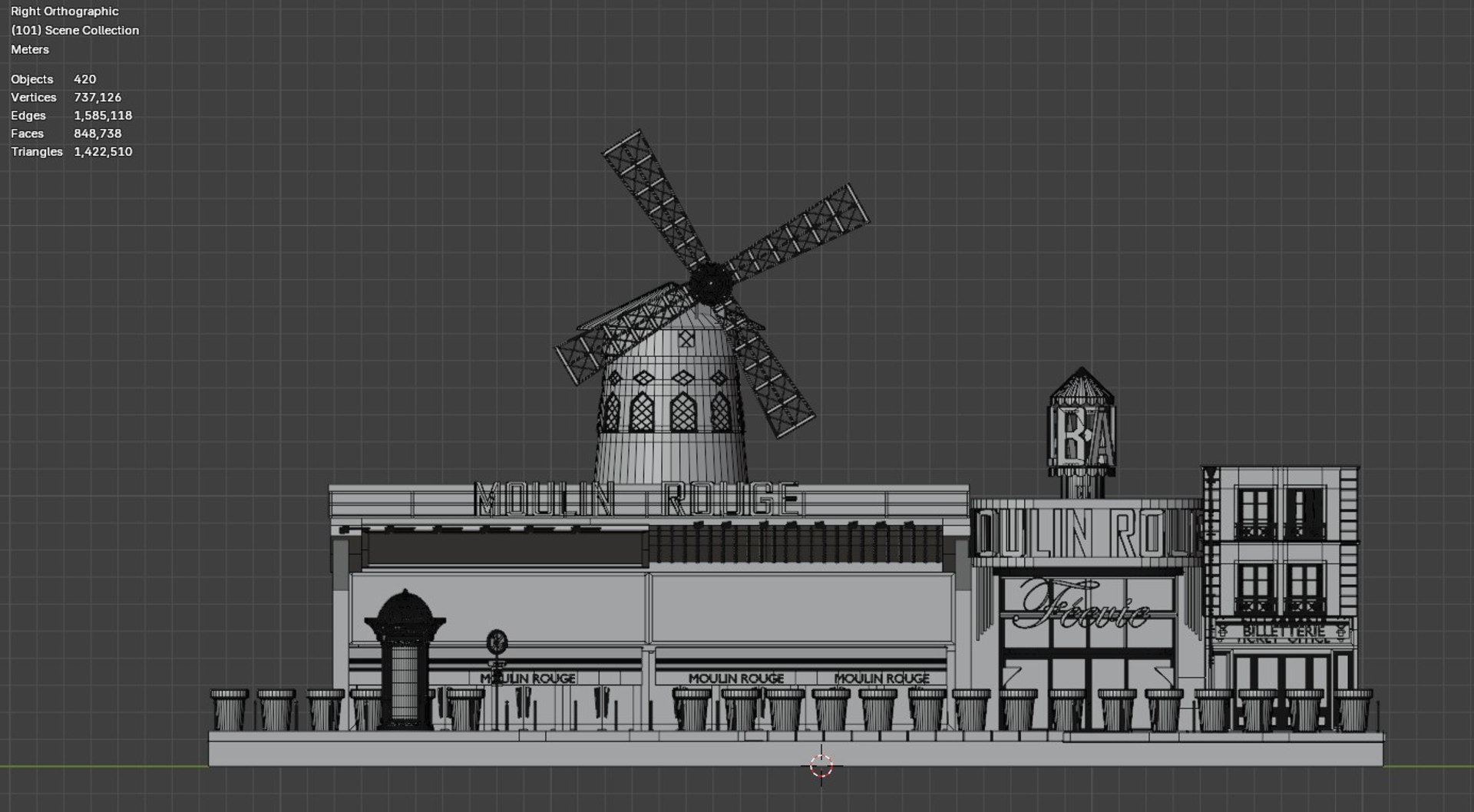The height and width of the screenshot is (812, 1474).
Task: Click the "Triangles" statistics label
Action: (37, 152)
